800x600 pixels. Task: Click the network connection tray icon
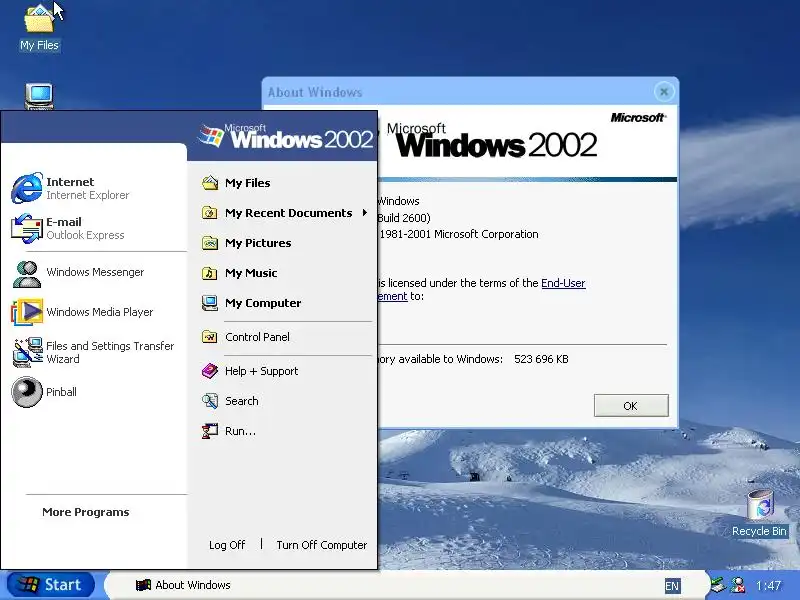(x=719, y=585)
